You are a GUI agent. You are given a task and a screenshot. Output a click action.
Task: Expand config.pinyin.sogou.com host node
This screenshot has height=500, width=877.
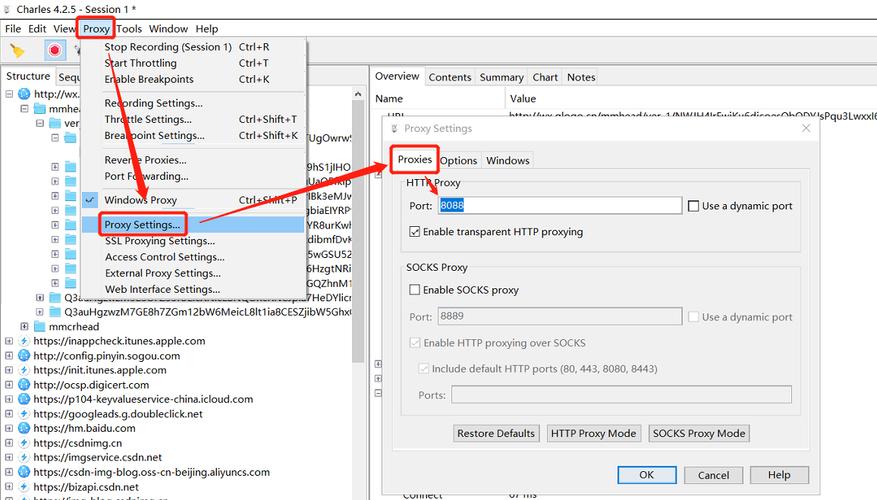point(9,355)
